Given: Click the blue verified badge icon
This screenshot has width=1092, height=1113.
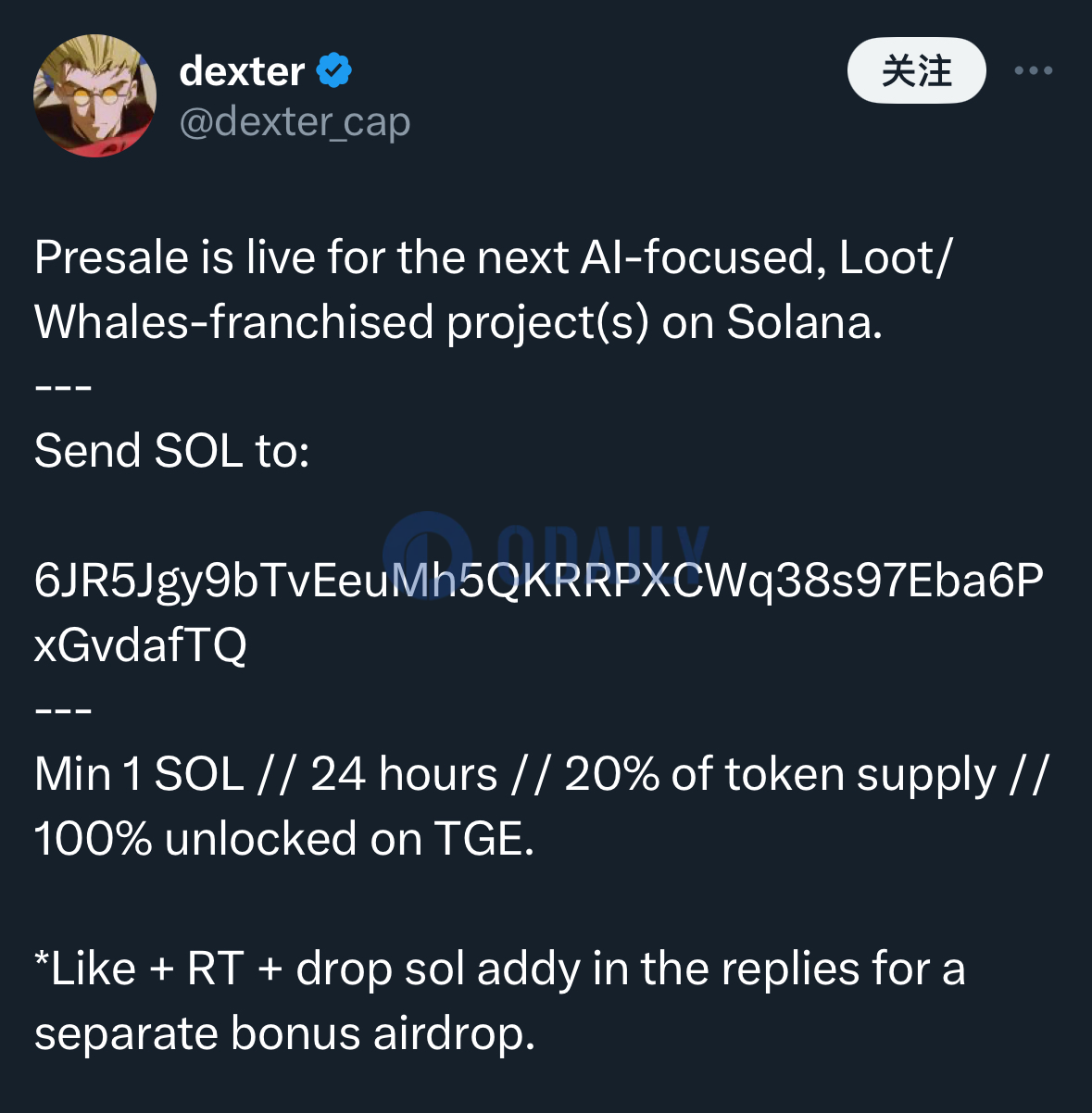Looking at the screenshot, I should (x=334, y=70).
